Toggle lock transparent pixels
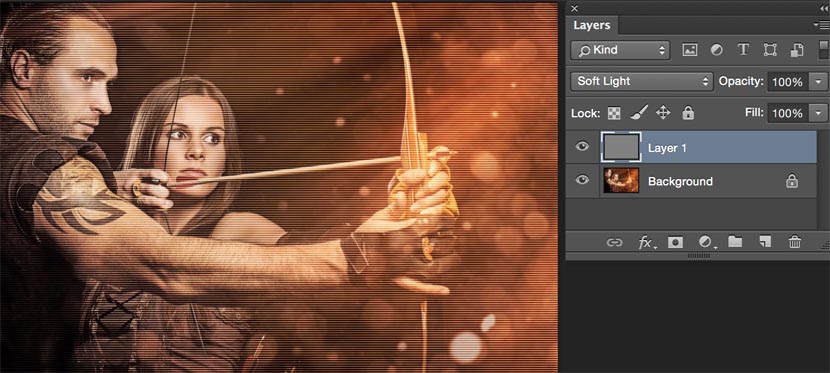 614,113
